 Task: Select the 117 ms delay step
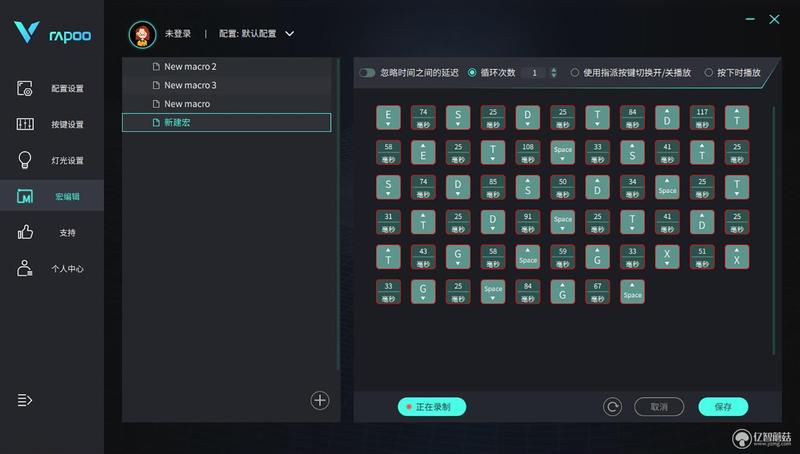point(702,117)
